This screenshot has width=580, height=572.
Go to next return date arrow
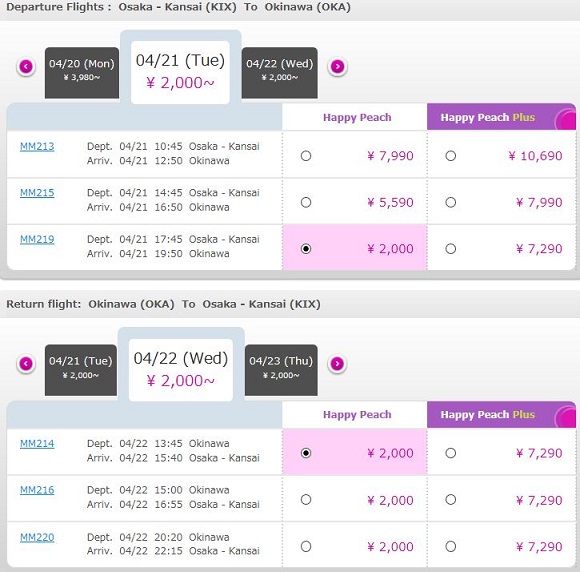[x=337, y=364]
